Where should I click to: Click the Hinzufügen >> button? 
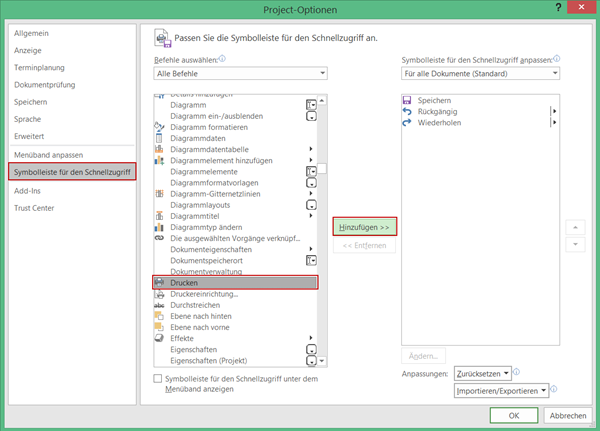tap(365, 227)
